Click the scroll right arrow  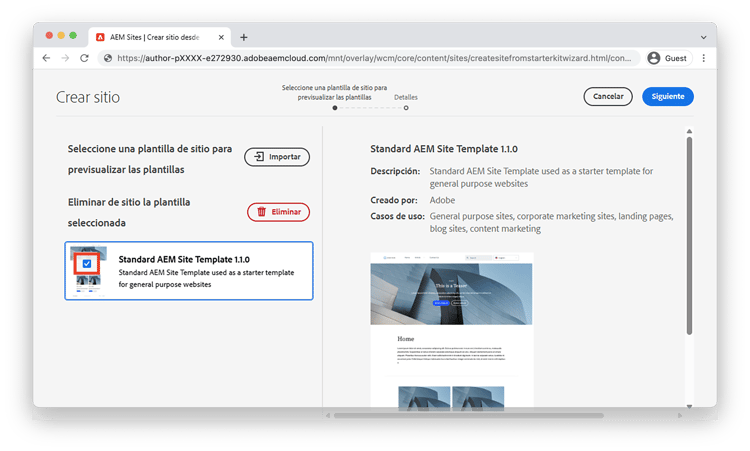[680, 416]
